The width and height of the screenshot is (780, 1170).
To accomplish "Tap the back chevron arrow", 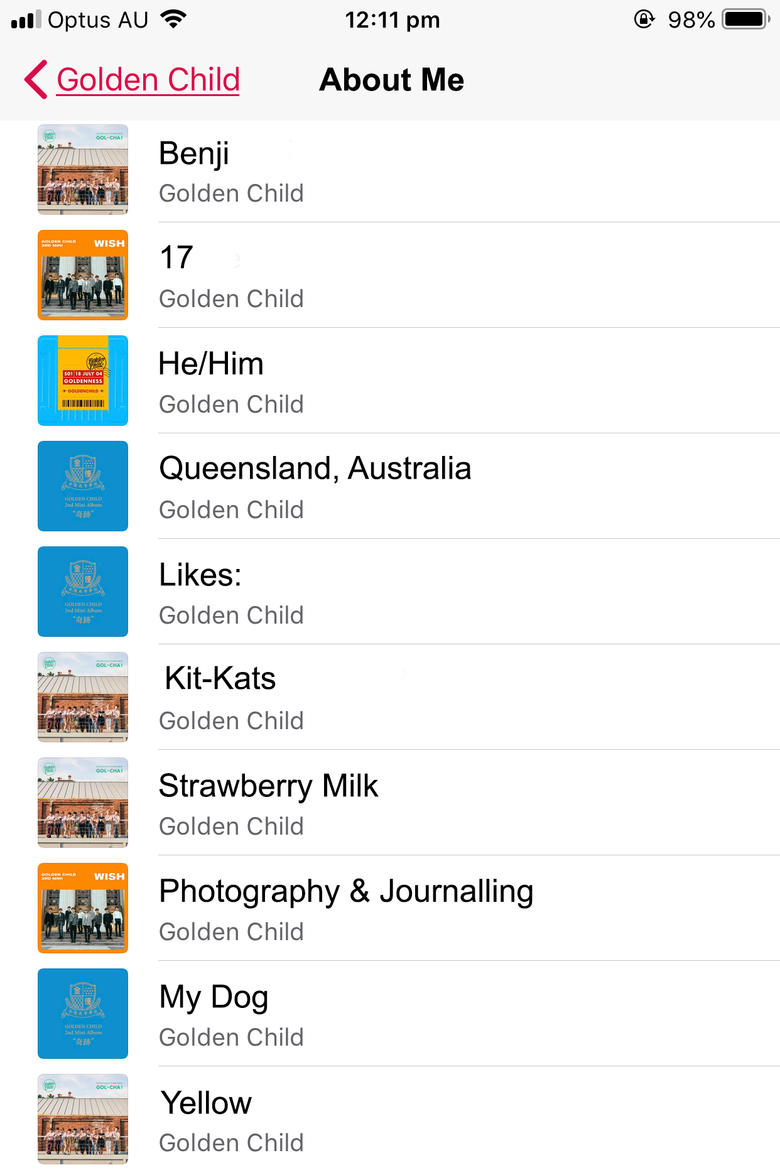I will [35, 80].
